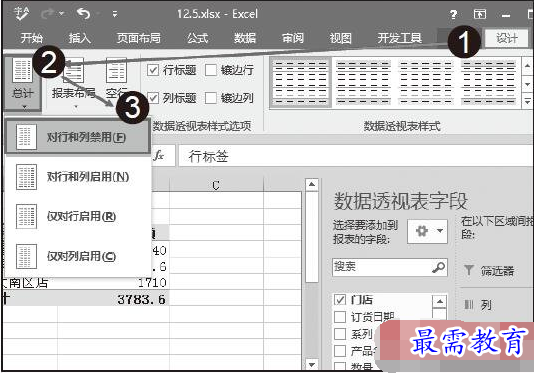Screen dimensions: 534x373
Task: Click the 空行 blank rows button
Action: (116, 78)
